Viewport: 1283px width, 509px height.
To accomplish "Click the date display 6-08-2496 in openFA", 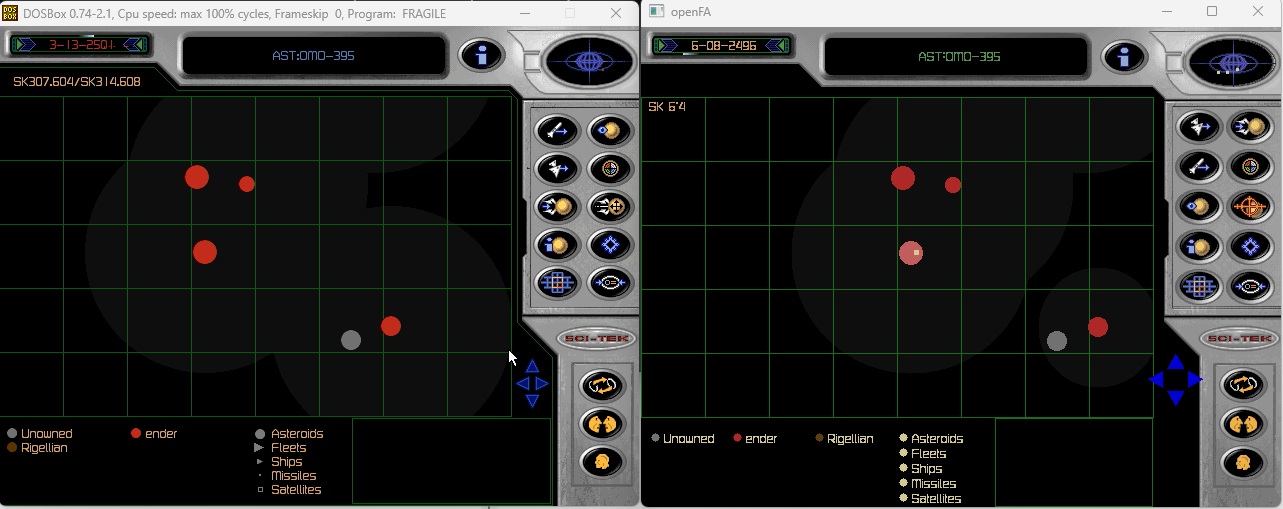I will coord(723,45).
